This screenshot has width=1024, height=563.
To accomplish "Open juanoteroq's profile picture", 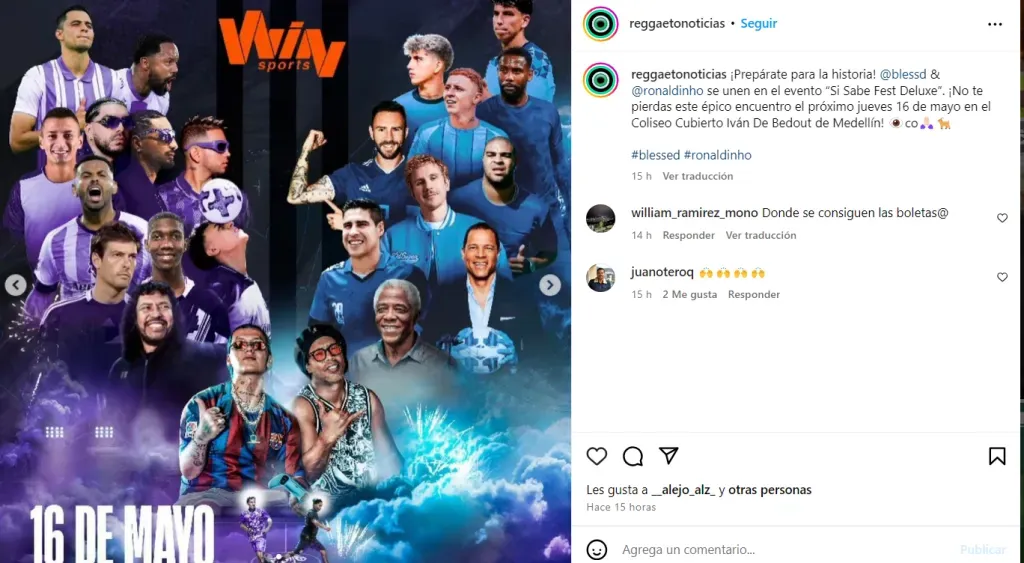I will pyautogui.click(x=601, y=278).
